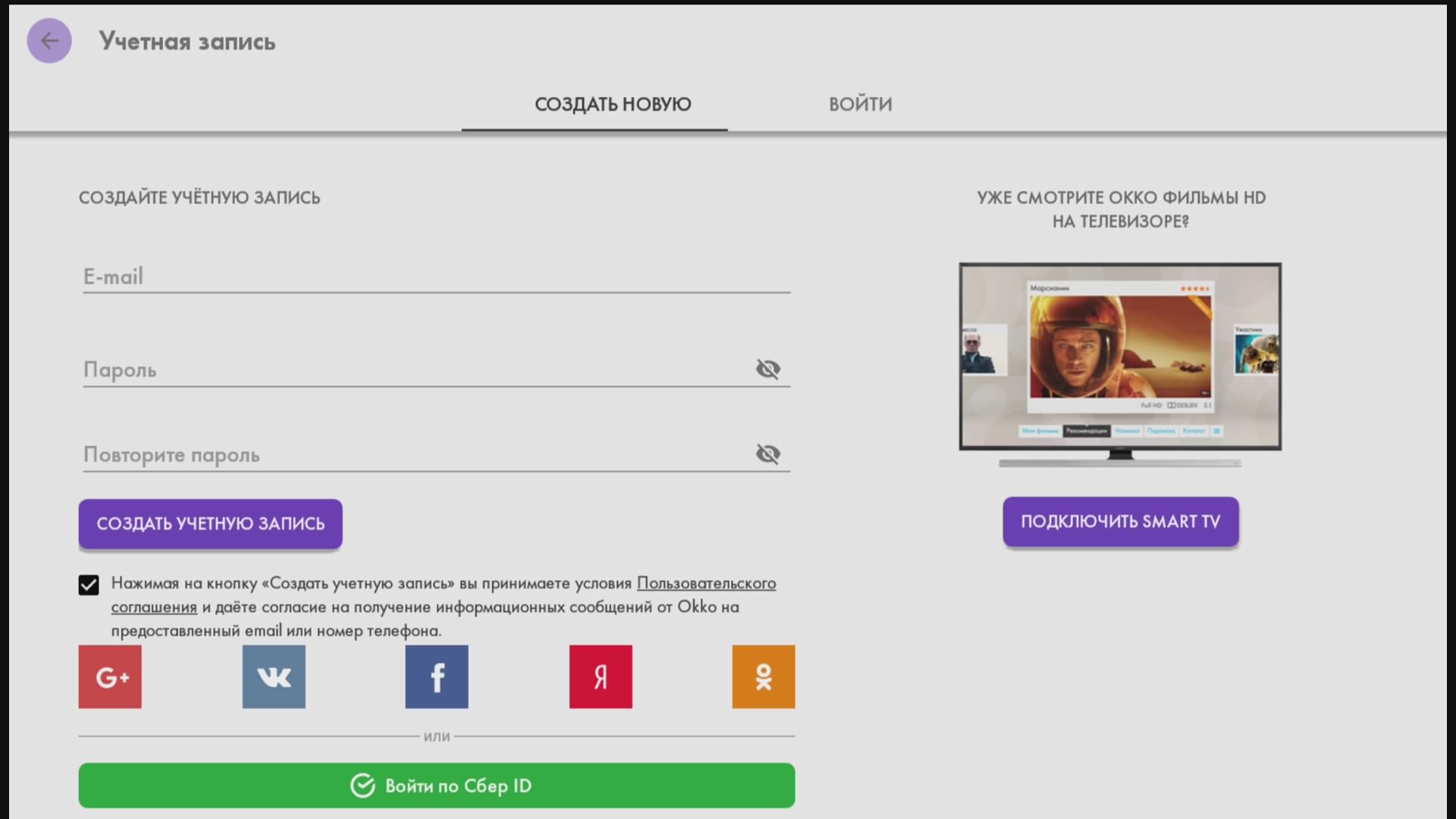
Task: Click the СОЗДАТЬ УЧЕТНУЮ ЗАПИСЬ button
Action: pos(211,523)
